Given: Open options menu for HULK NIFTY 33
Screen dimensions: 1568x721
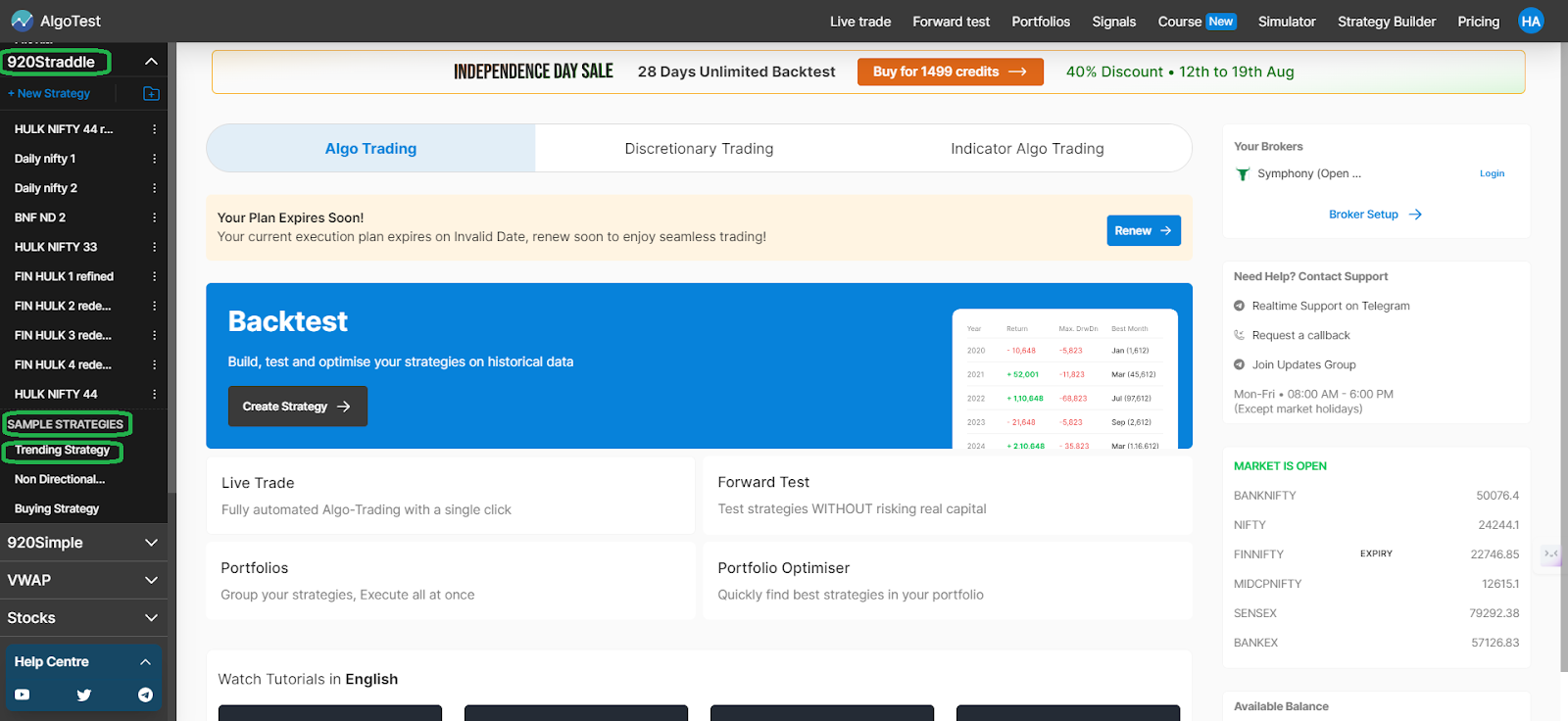Looking at the screenshot, I should [x=154, y=247].
